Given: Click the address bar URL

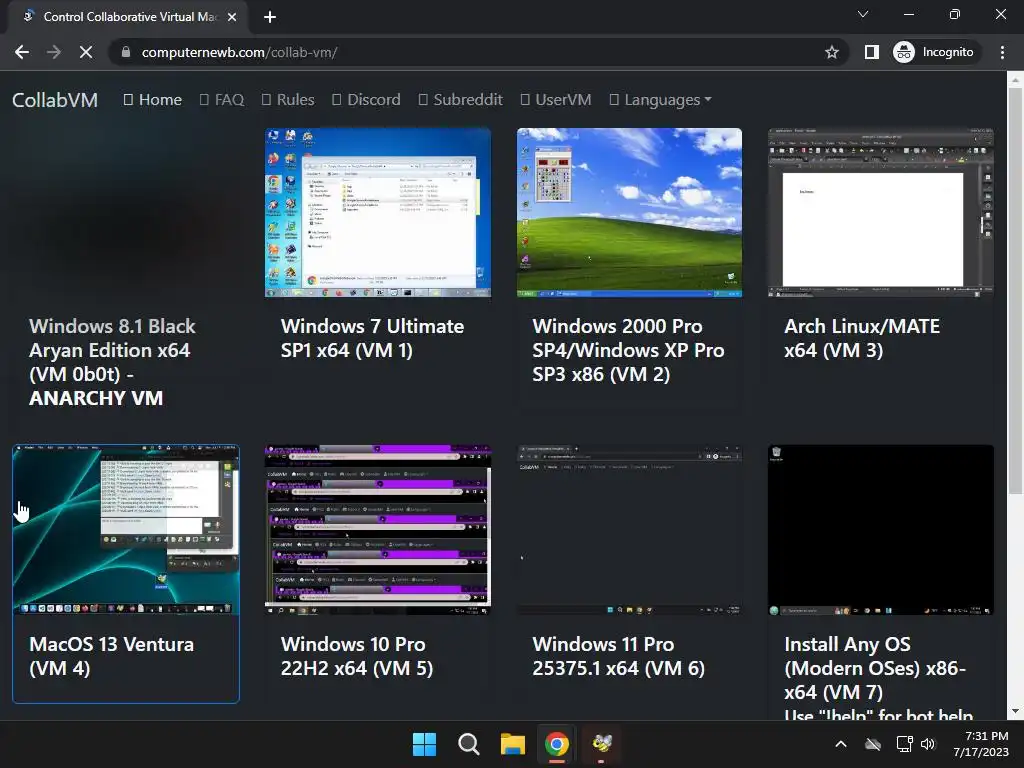Looking at the screenshot, I should pos(239,52).
